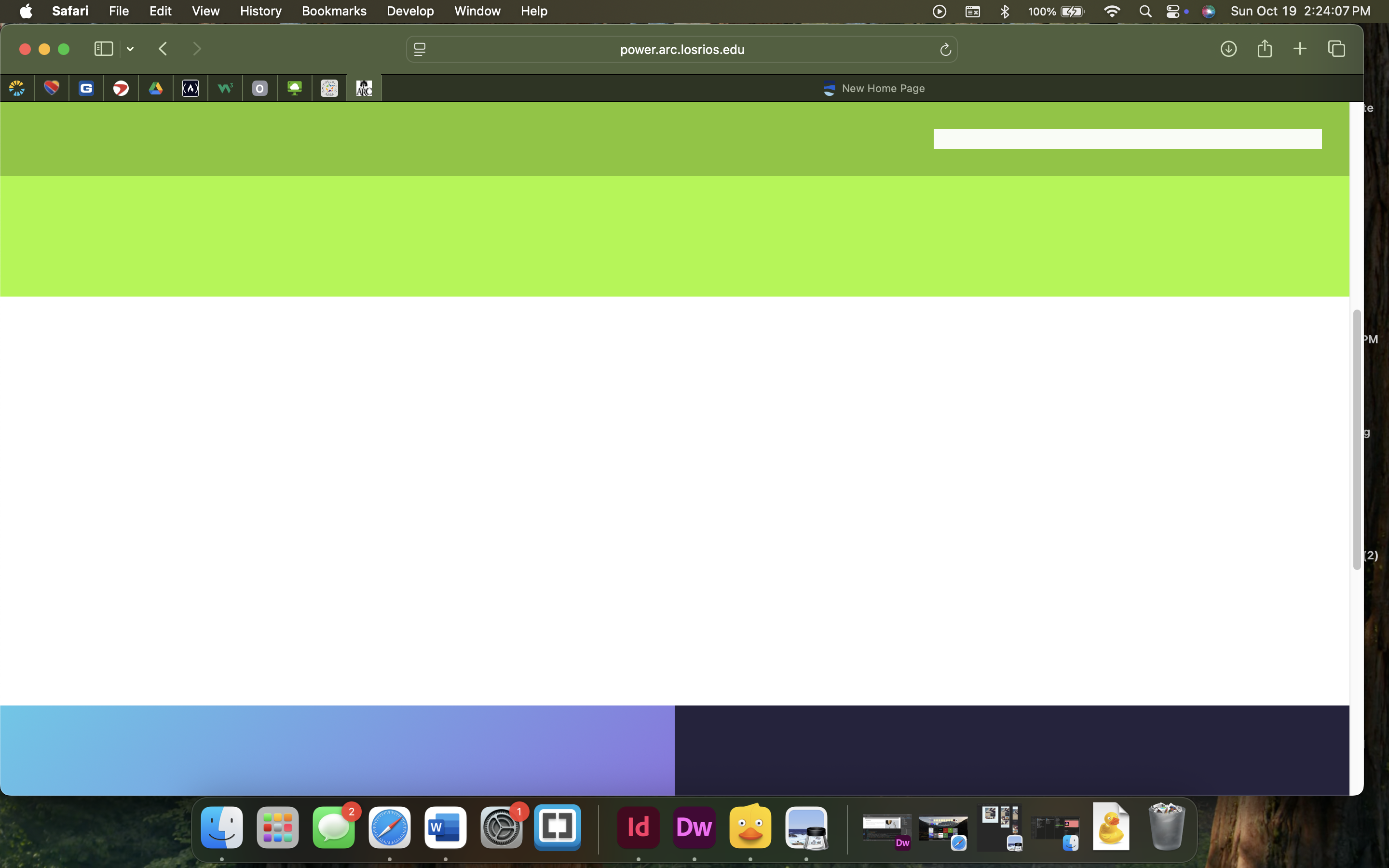Screen dimensions: 1389x868
Task: Reload the page with the refresh icon
Action: pos(945,50)
